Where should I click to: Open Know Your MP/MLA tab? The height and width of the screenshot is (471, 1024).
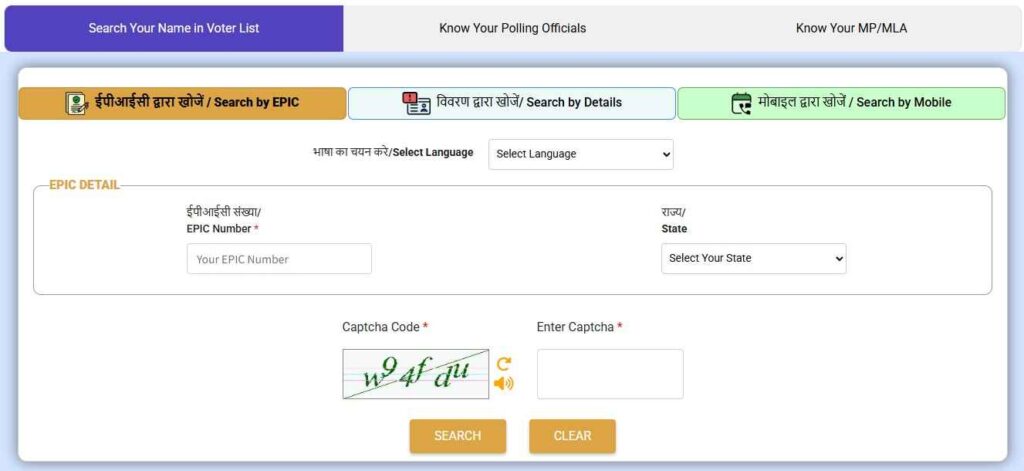pos(850,28)
